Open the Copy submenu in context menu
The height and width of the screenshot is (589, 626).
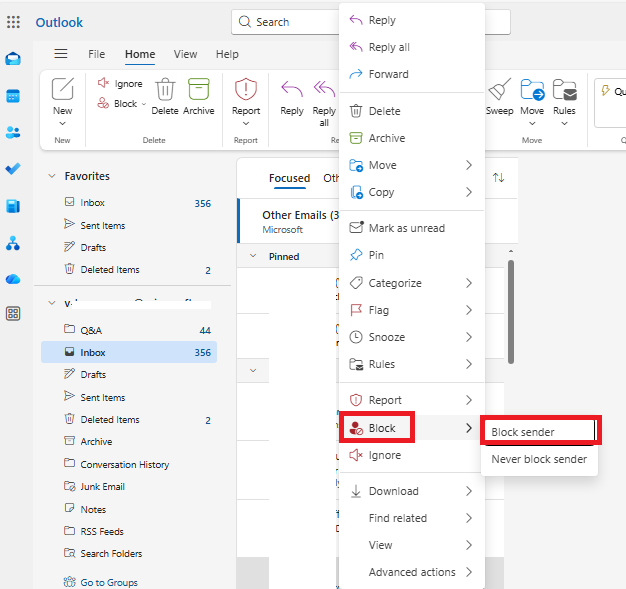tap(412, 192)
